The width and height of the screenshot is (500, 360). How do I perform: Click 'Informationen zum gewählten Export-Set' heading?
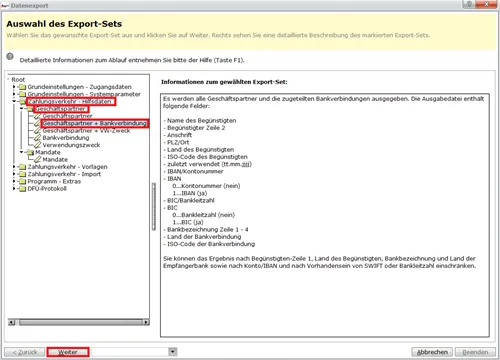pos(224,82)
